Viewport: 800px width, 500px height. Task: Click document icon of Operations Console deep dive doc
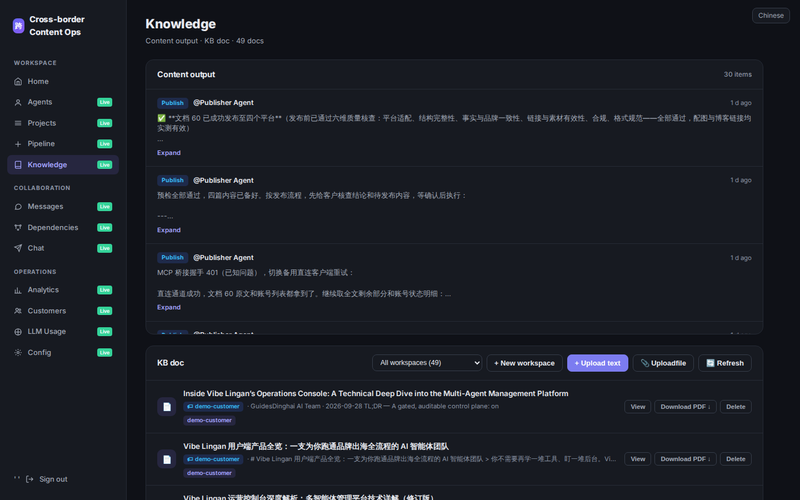click(x=166, y=407)
